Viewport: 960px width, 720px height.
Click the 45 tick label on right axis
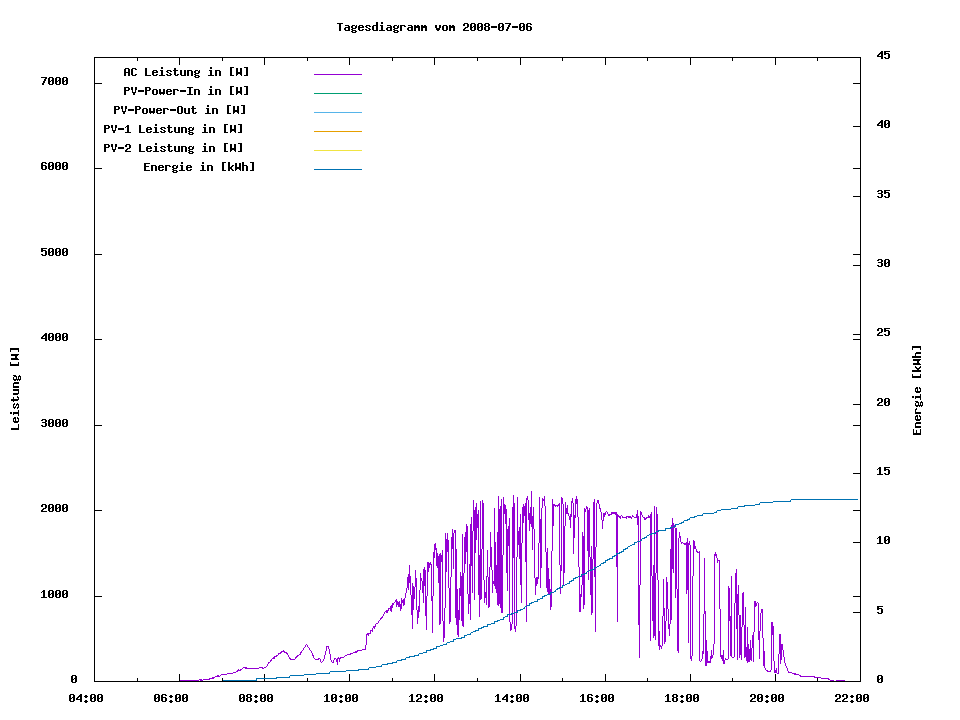click(x=883, y=55)
